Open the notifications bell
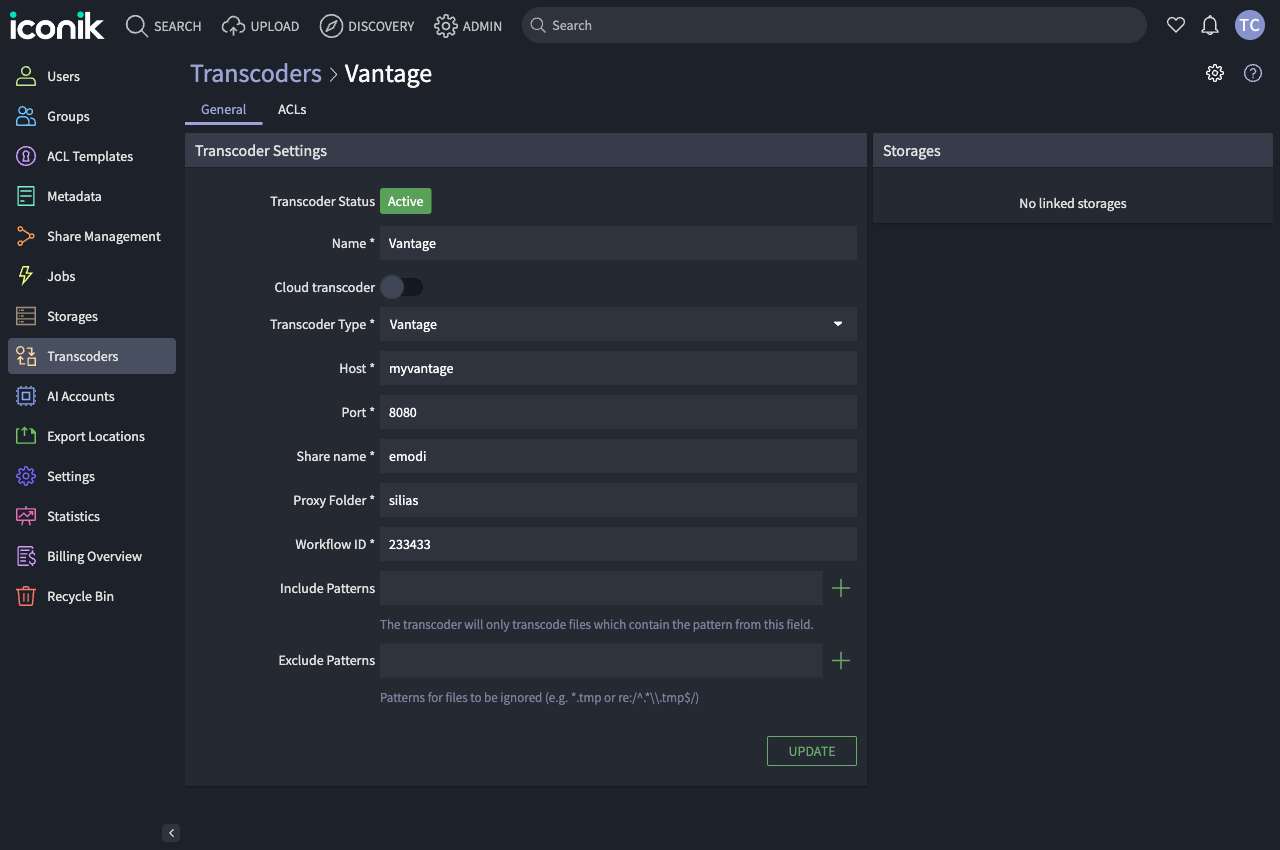The height and width of the screenshot is (850, 1280). [x=1209, y=25]
